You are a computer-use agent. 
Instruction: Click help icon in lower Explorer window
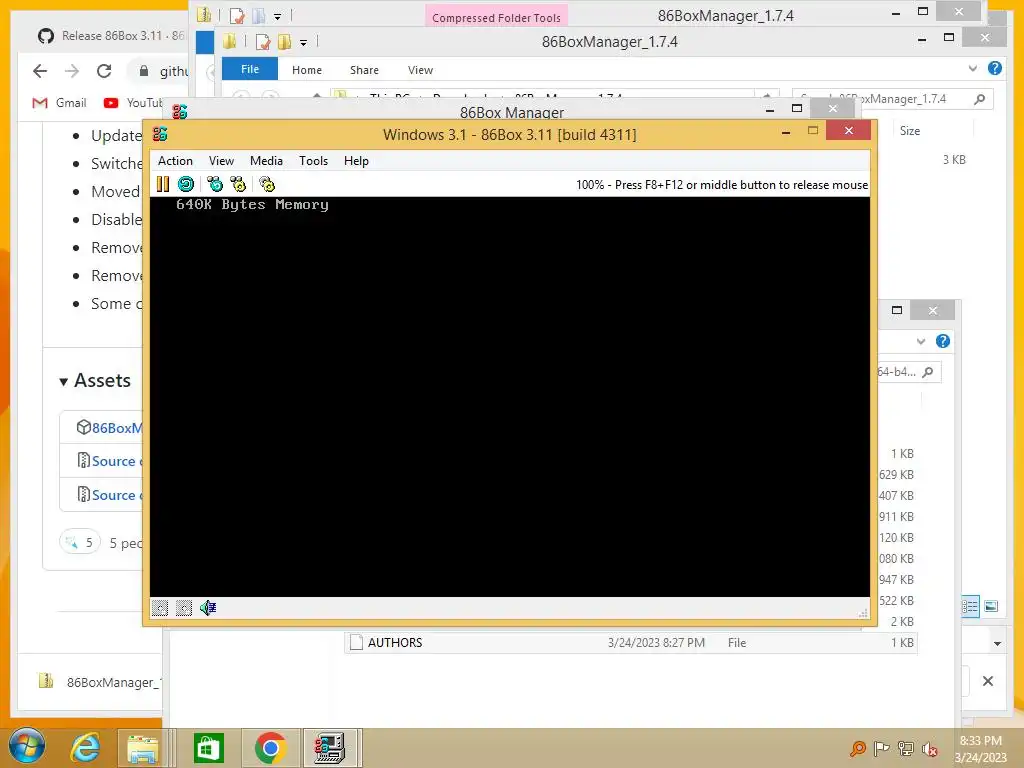click(943, 341)
